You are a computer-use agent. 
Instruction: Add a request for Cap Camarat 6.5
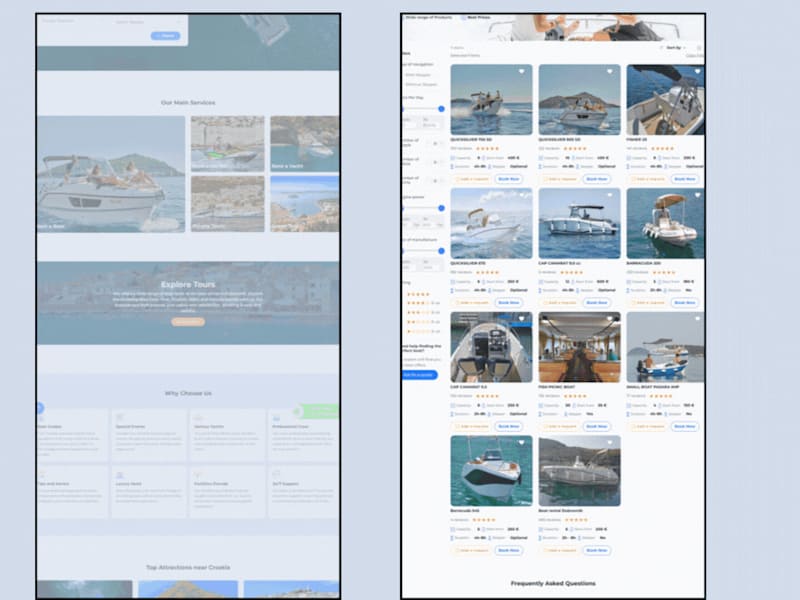coord(472,426)
